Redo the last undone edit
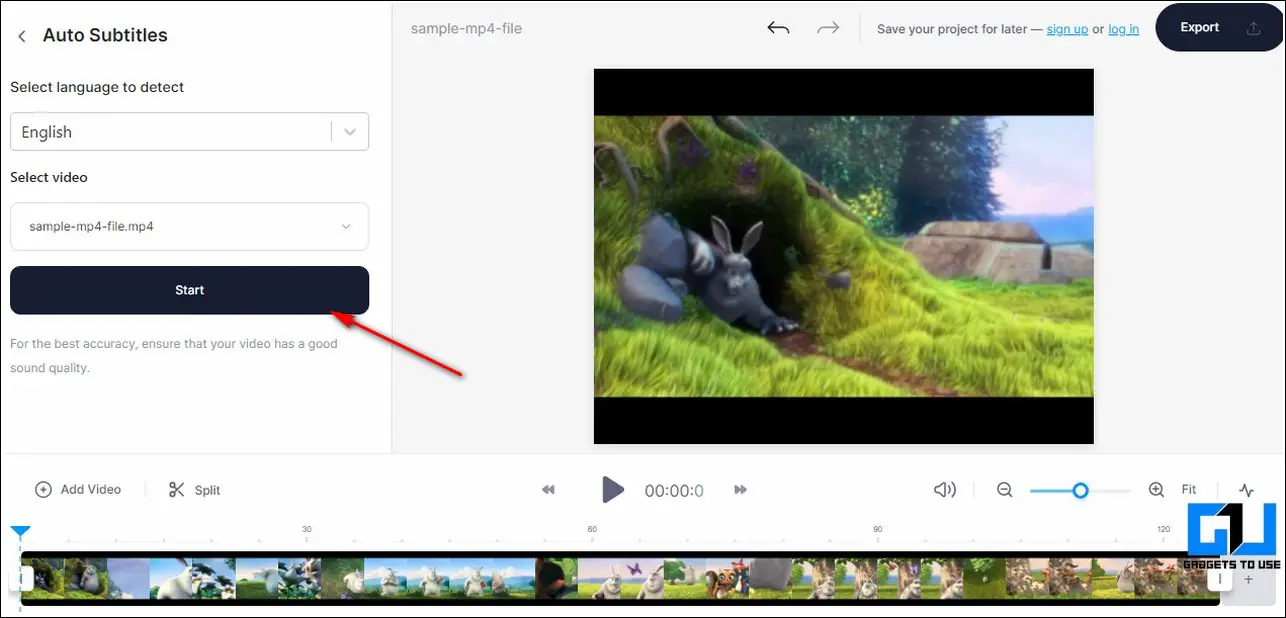Viewport: 1286px width, 618px height. [x=828, y=28]
